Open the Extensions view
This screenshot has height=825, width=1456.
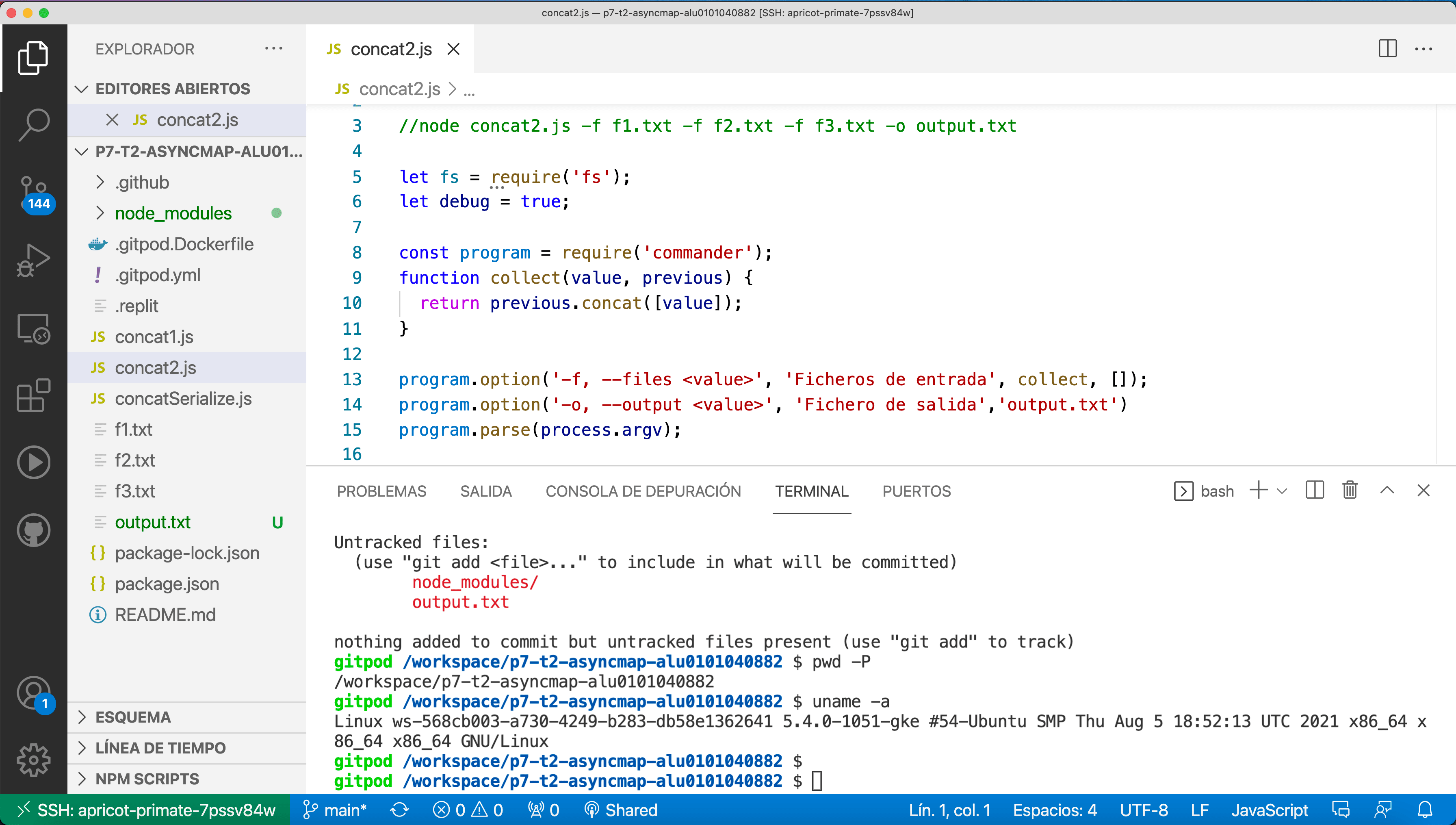coord(33,395)
